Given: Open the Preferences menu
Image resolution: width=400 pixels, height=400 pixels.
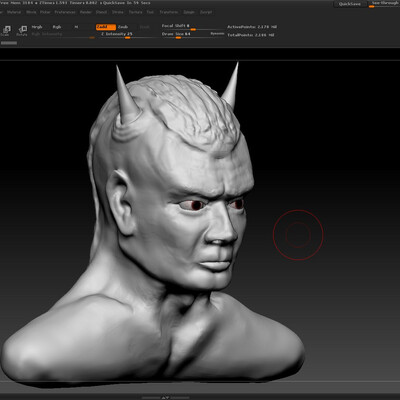Looking at the screenshot, I should tap(65, 12).
